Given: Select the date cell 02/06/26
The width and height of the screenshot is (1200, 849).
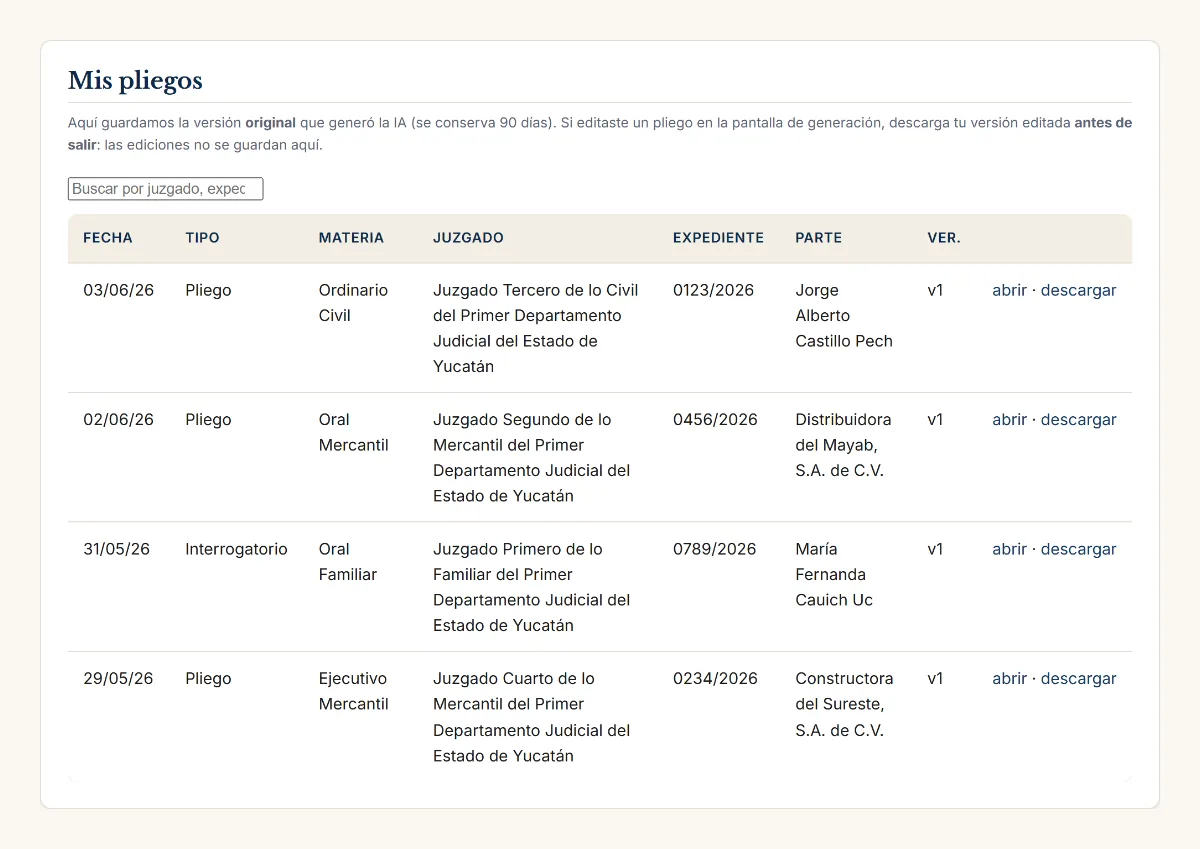Looking at the screenshot, I should [x=118, y=420].
